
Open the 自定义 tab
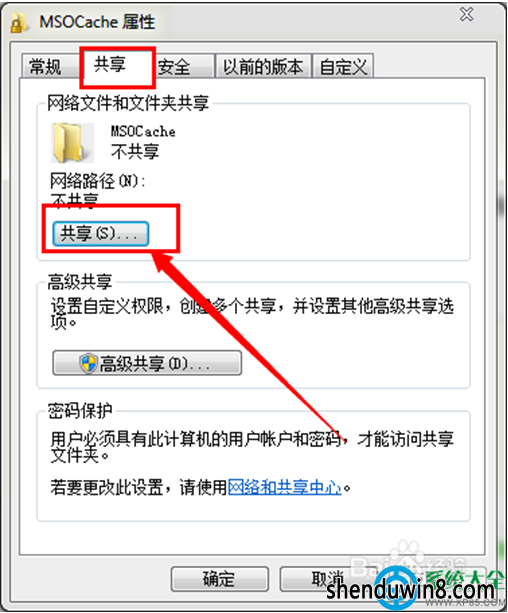343,66
